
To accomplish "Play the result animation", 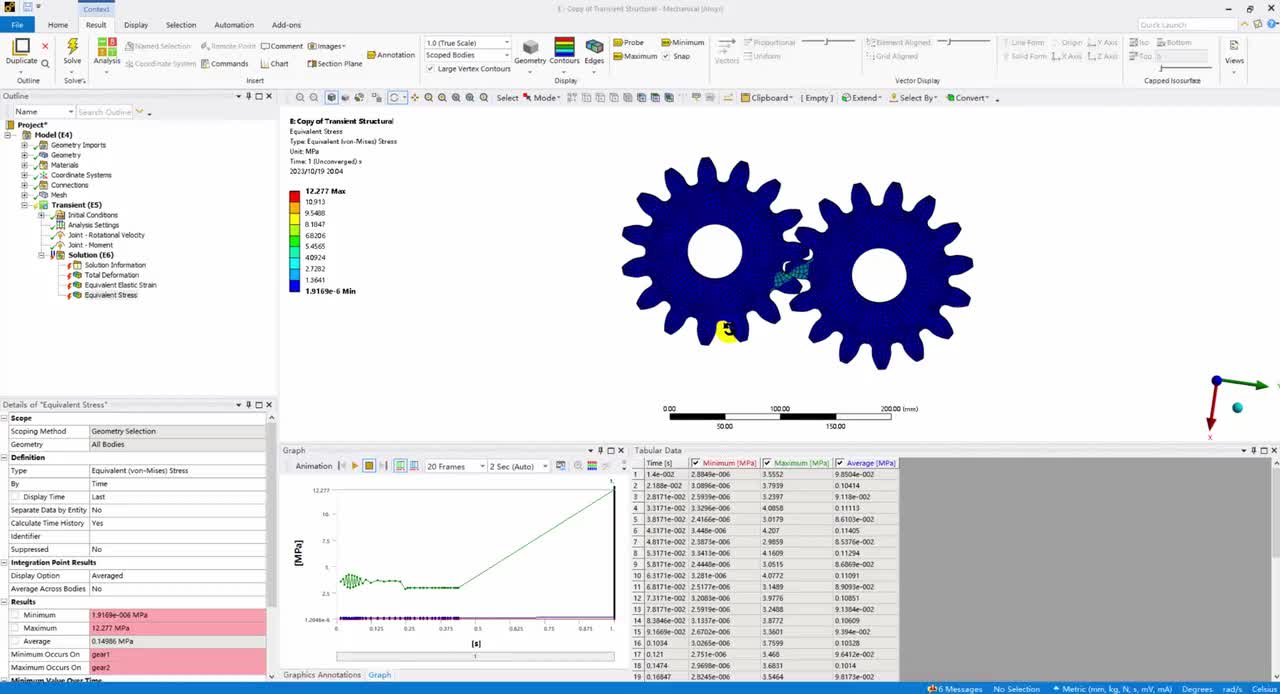I will [354, 466].
